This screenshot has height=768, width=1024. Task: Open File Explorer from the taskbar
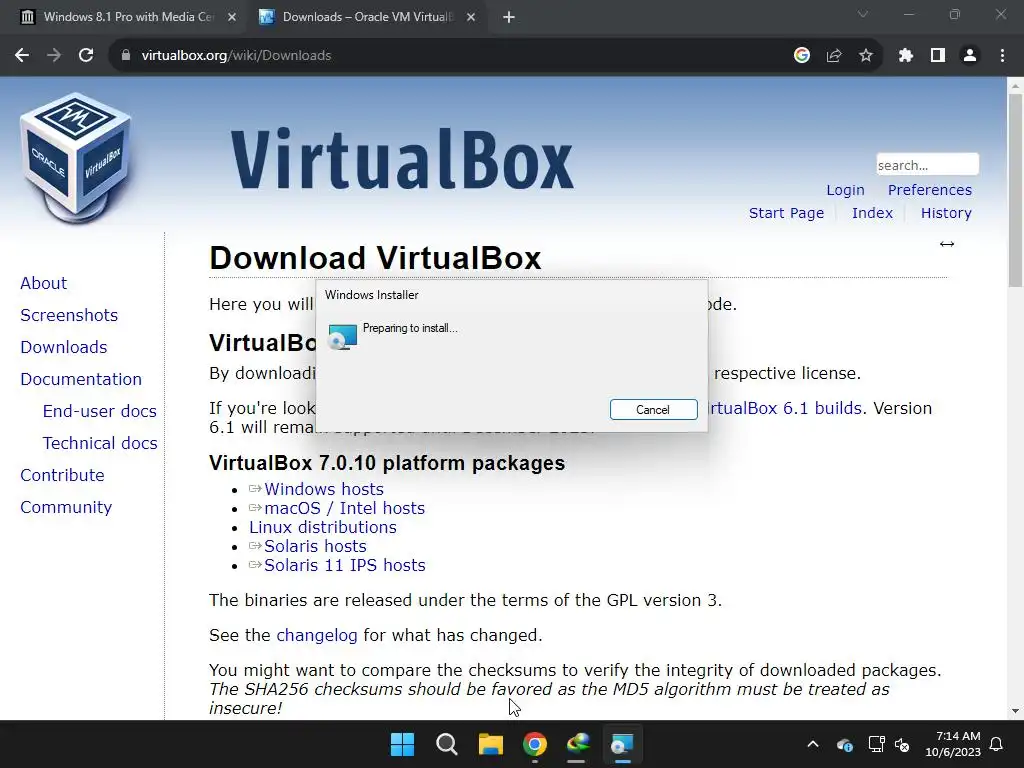490,744
